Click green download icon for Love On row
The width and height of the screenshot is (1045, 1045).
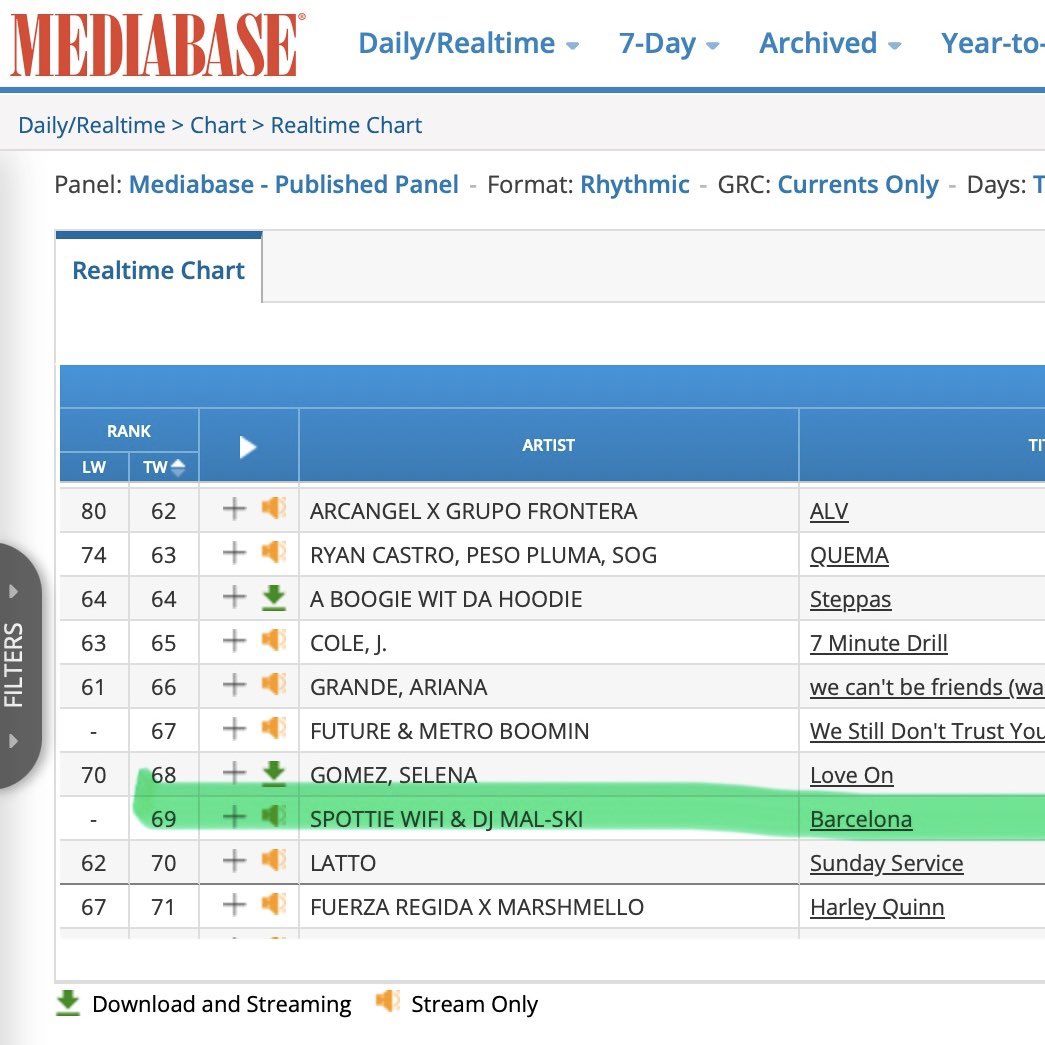pyautogui.click(x=273, y=774)
